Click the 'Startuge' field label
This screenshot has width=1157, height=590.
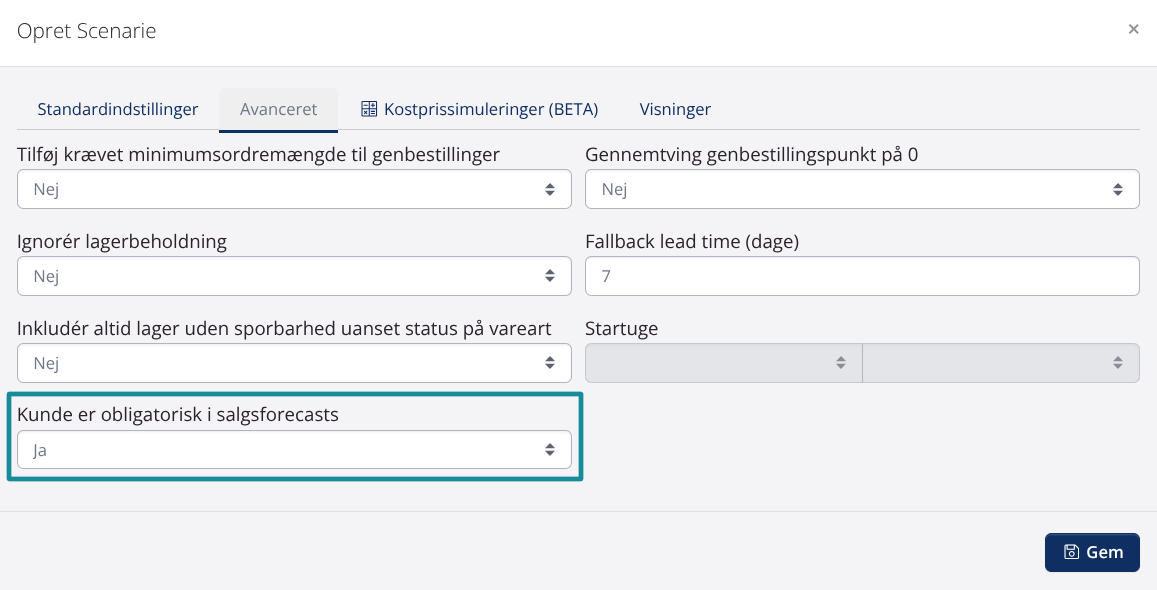click(x=621, y=328)
